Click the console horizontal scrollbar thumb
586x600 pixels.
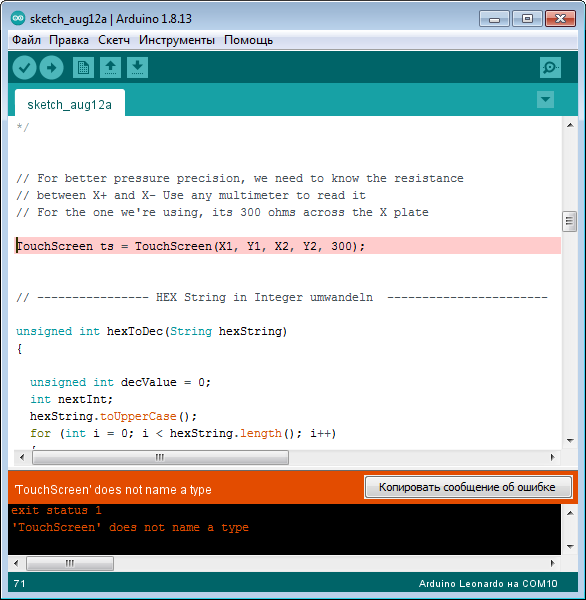pyautogui.click(x=70, y=563)
